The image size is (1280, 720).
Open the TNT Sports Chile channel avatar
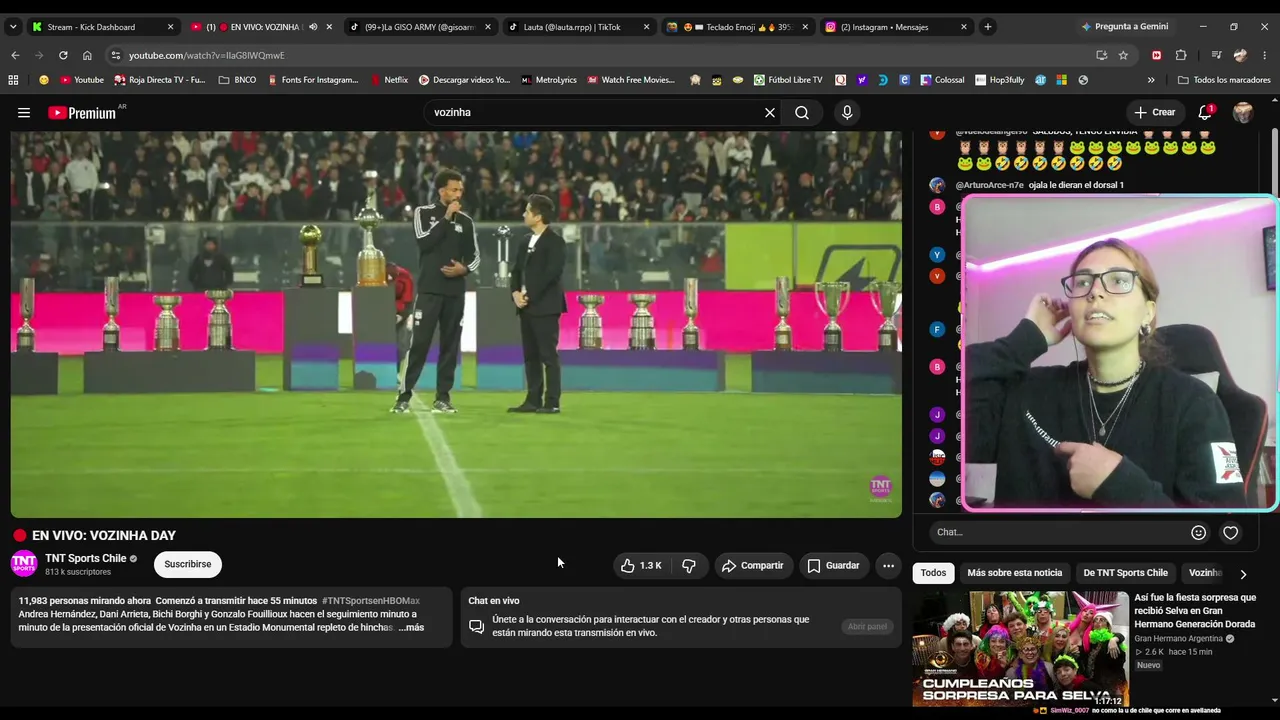coord(24,564)
